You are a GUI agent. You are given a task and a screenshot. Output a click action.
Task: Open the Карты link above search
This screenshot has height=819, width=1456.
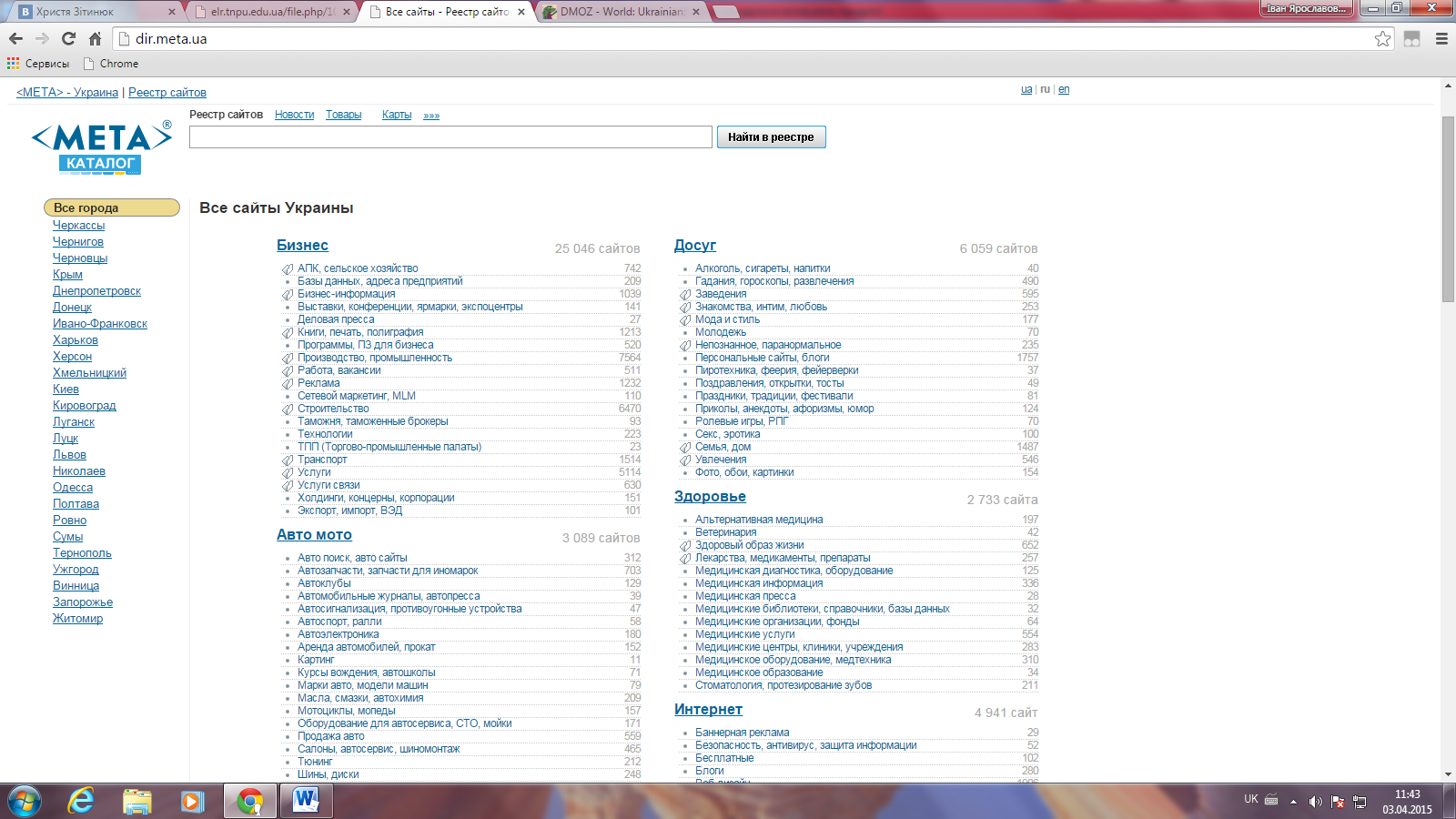point(397,115)
